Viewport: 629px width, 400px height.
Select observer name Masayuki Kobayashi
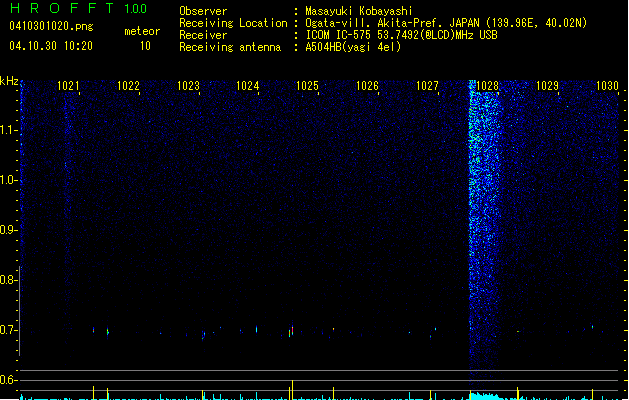[359, 11]
